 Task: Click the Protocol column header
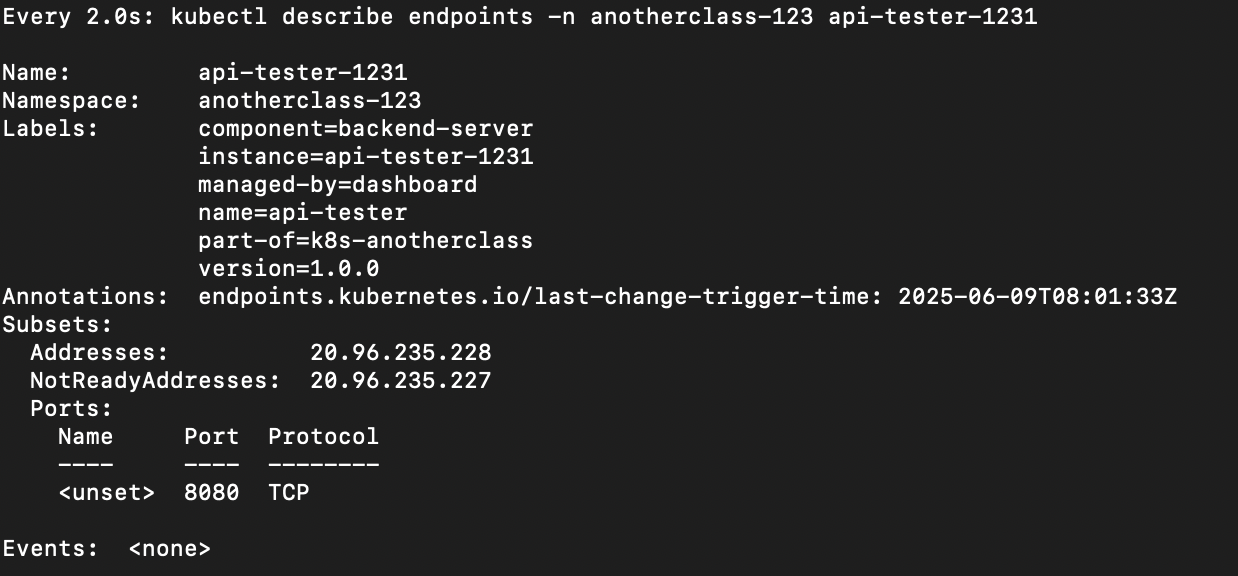[x=323, y=437]
